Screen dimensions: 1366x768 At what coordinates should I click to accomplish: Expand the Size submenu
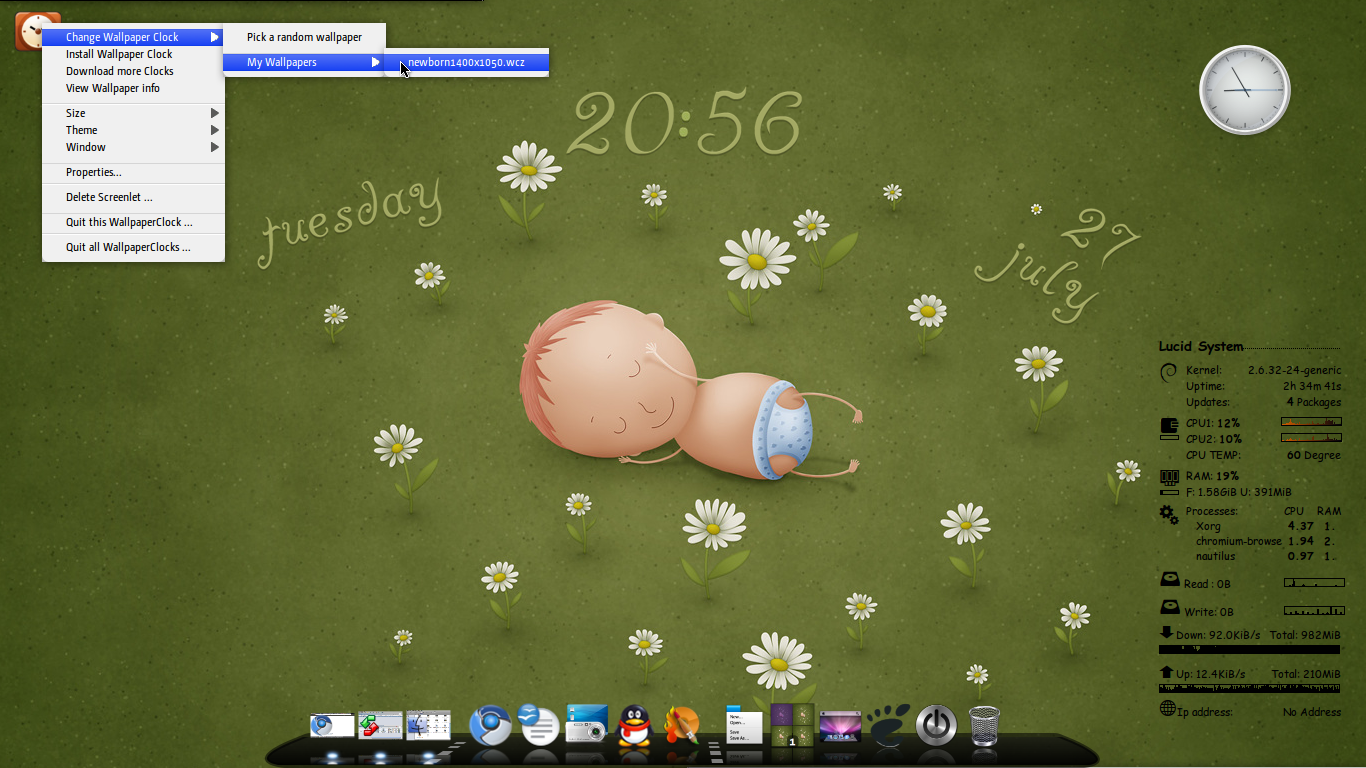(133, 113)
